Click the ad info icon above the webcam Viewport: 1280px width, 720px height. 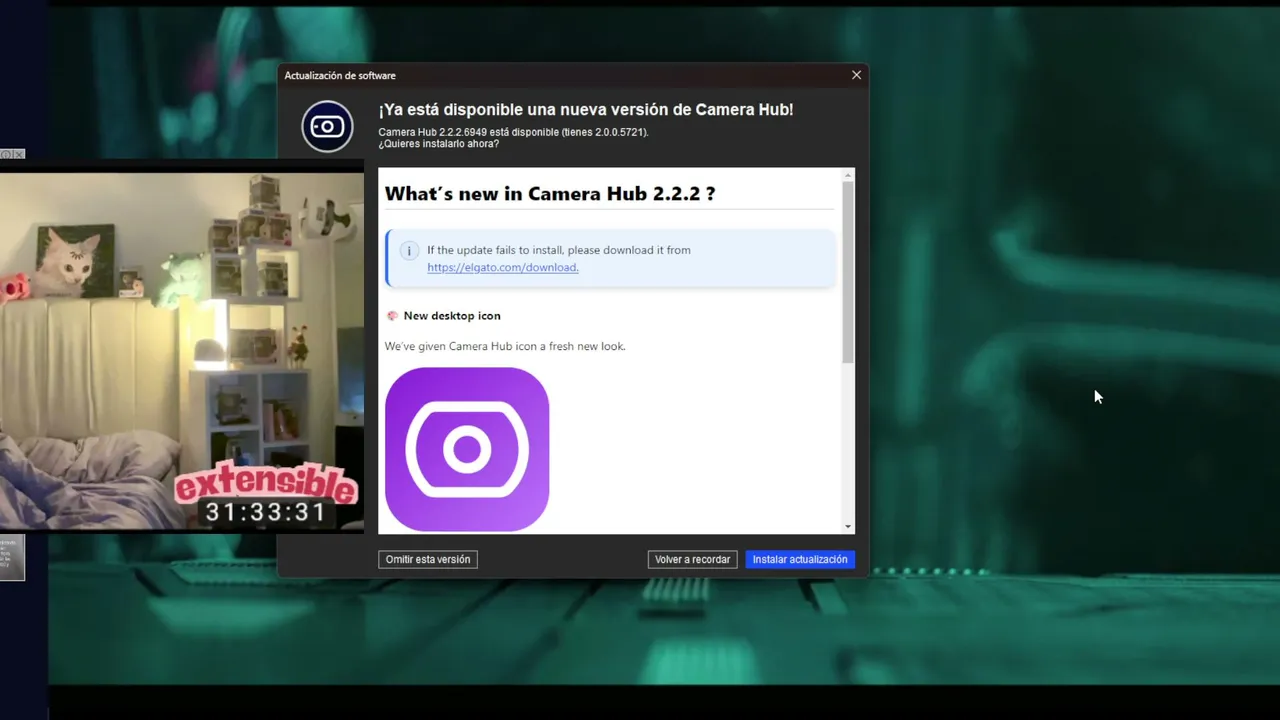6,154
